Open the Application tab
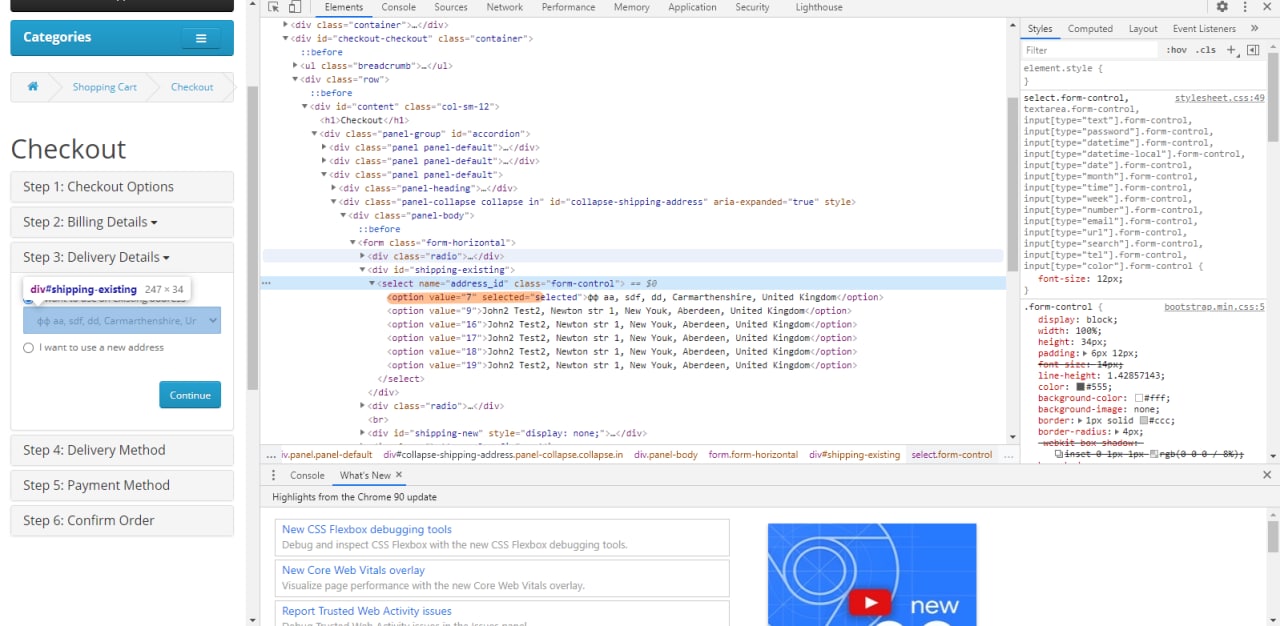The height and width of the screenshot is (626, 1280). pyautogui.click(x=692, y=7)
